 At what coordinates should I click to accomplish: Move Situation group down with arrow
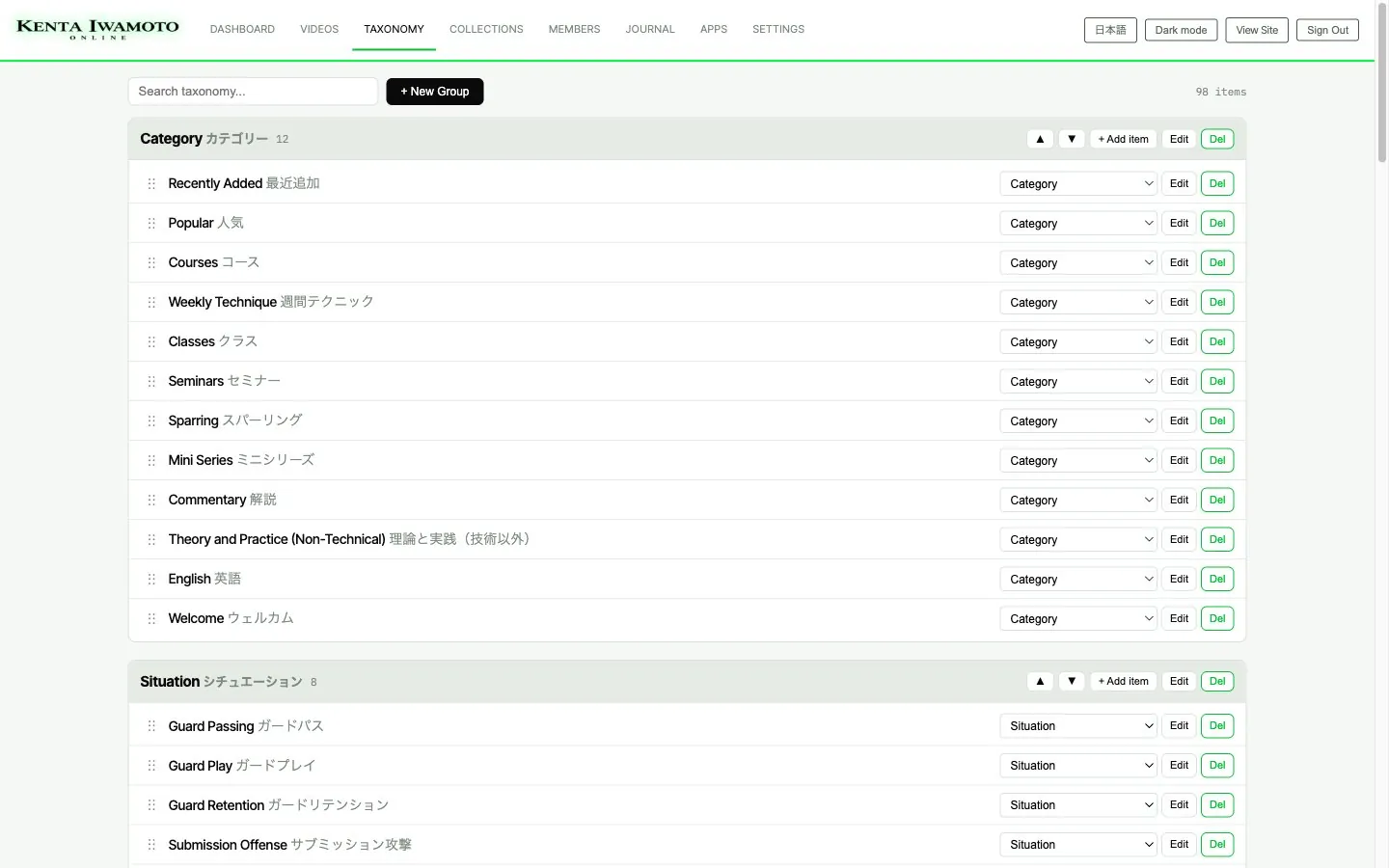pos(1072,681)
